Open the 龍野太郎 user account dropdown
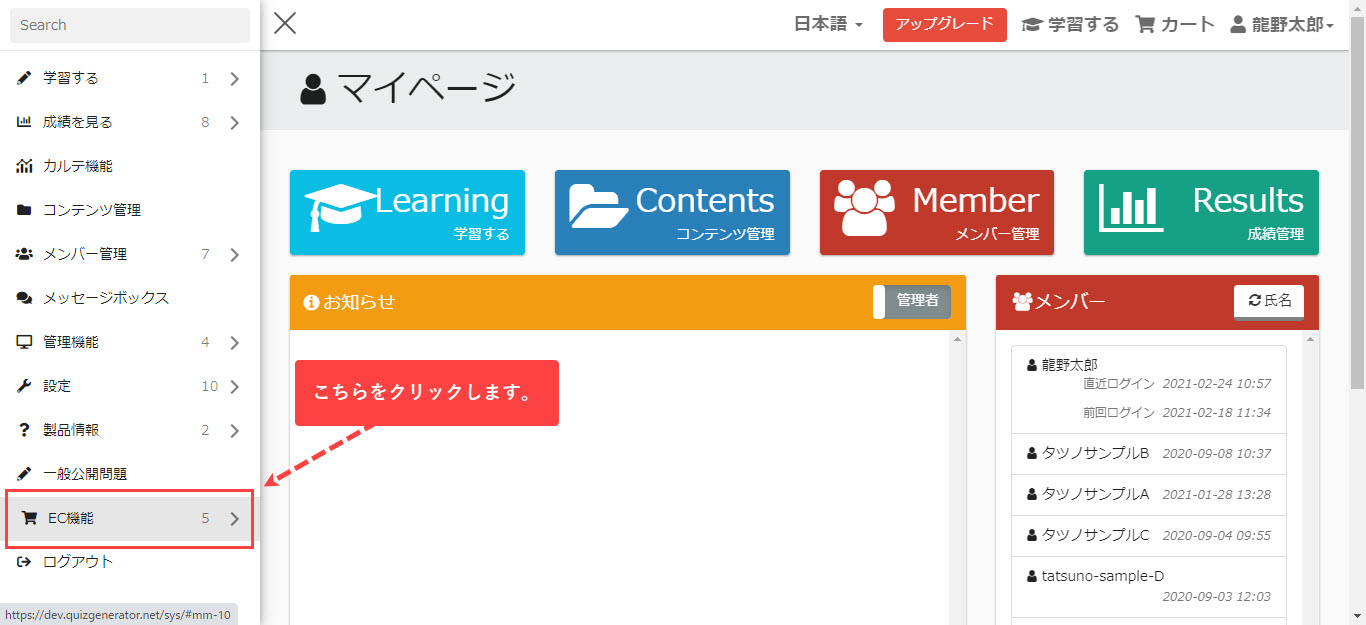The width and height of the screenshot is (1366, 625). (1282, 25)
